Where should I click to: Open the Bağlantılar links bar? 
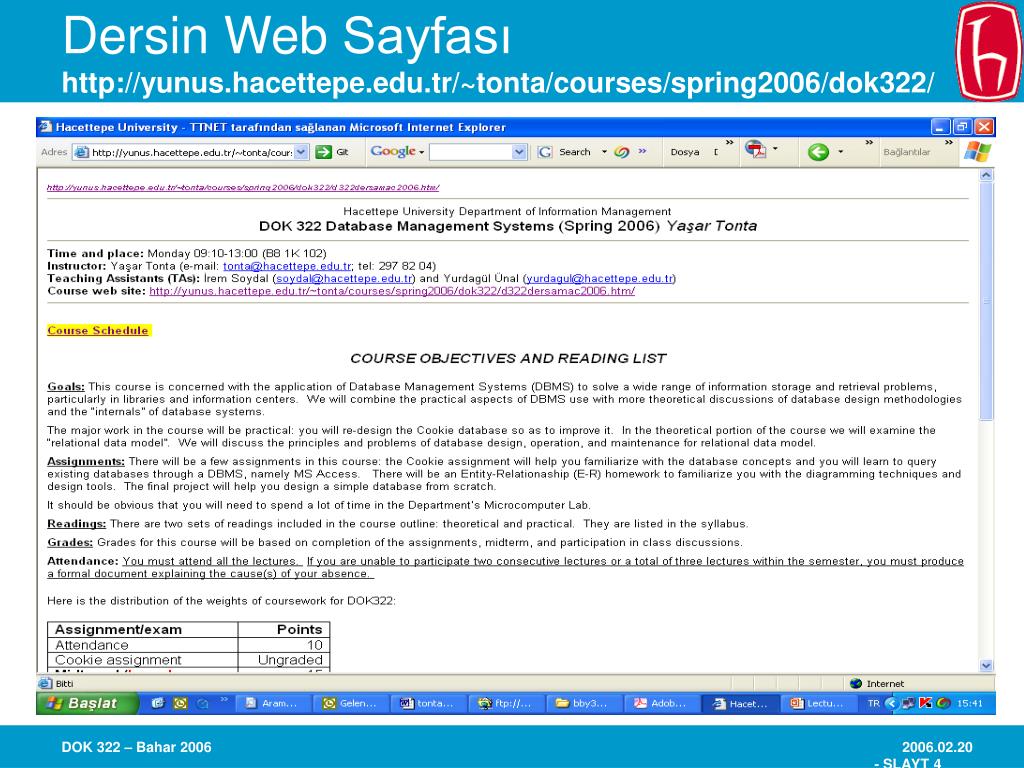pyautogui.click(x=906, y=152)
